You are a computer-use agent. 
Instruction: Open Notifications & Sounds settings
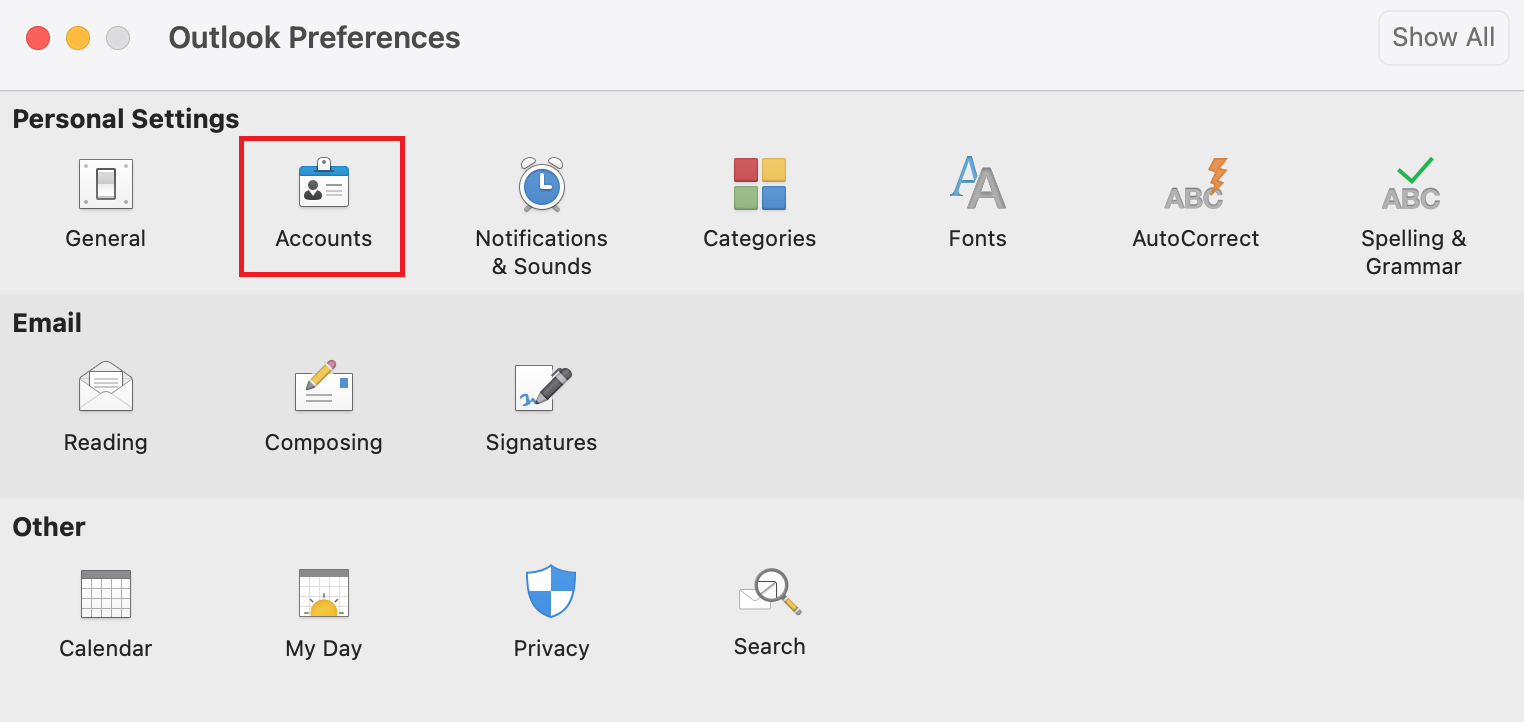[x=541, y=186]
